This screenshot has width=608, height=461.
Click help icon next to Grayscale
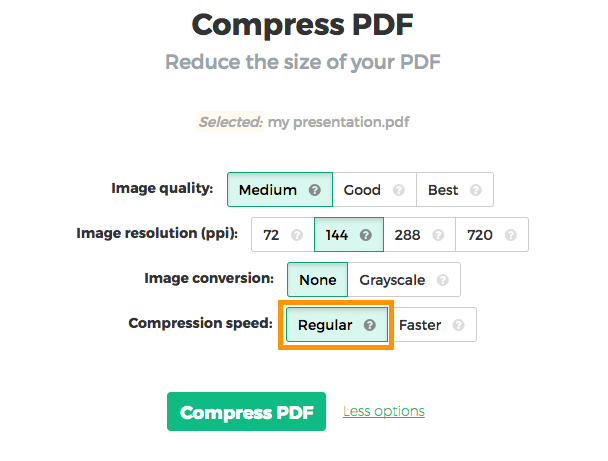pyautogui.click(x=442, y=281)
